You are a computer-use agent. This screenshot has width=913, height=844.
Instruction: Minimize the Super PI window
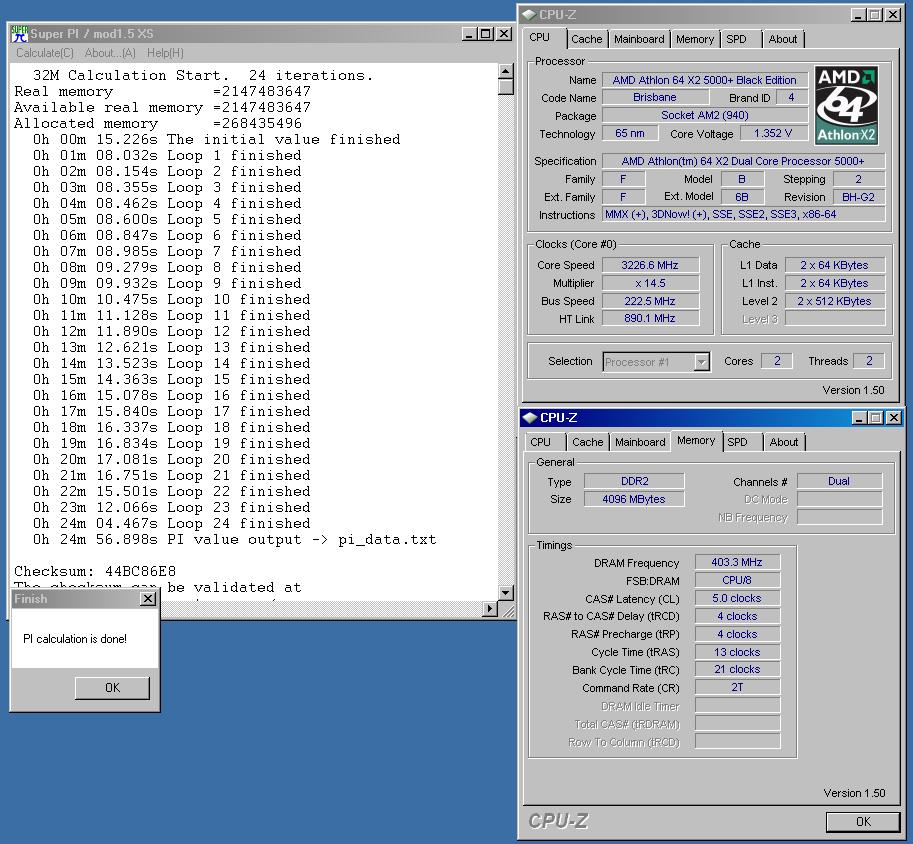pos(470,34)
